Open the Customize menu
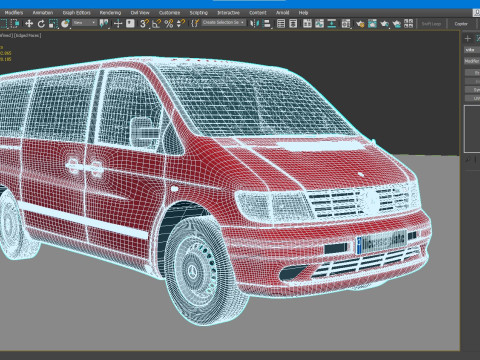Image resolution: width=480 pixels, height=360 pixels. (169, 13)
